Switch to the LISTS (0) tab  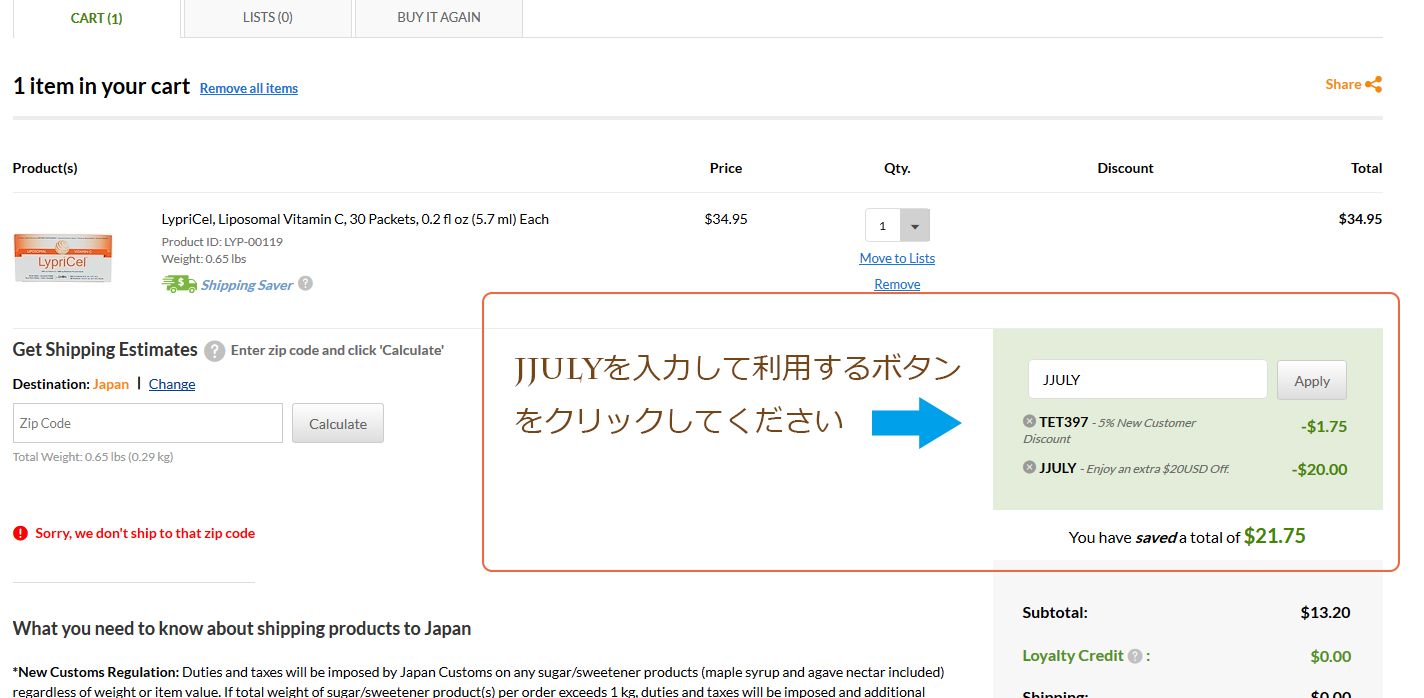268,18
